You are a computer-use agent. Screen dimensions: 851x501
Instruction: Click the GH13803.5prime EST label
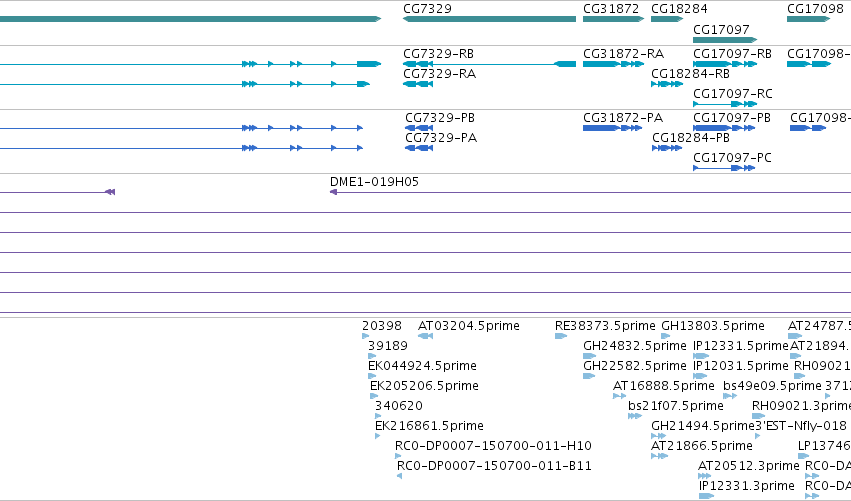click(x=713, y=326)
